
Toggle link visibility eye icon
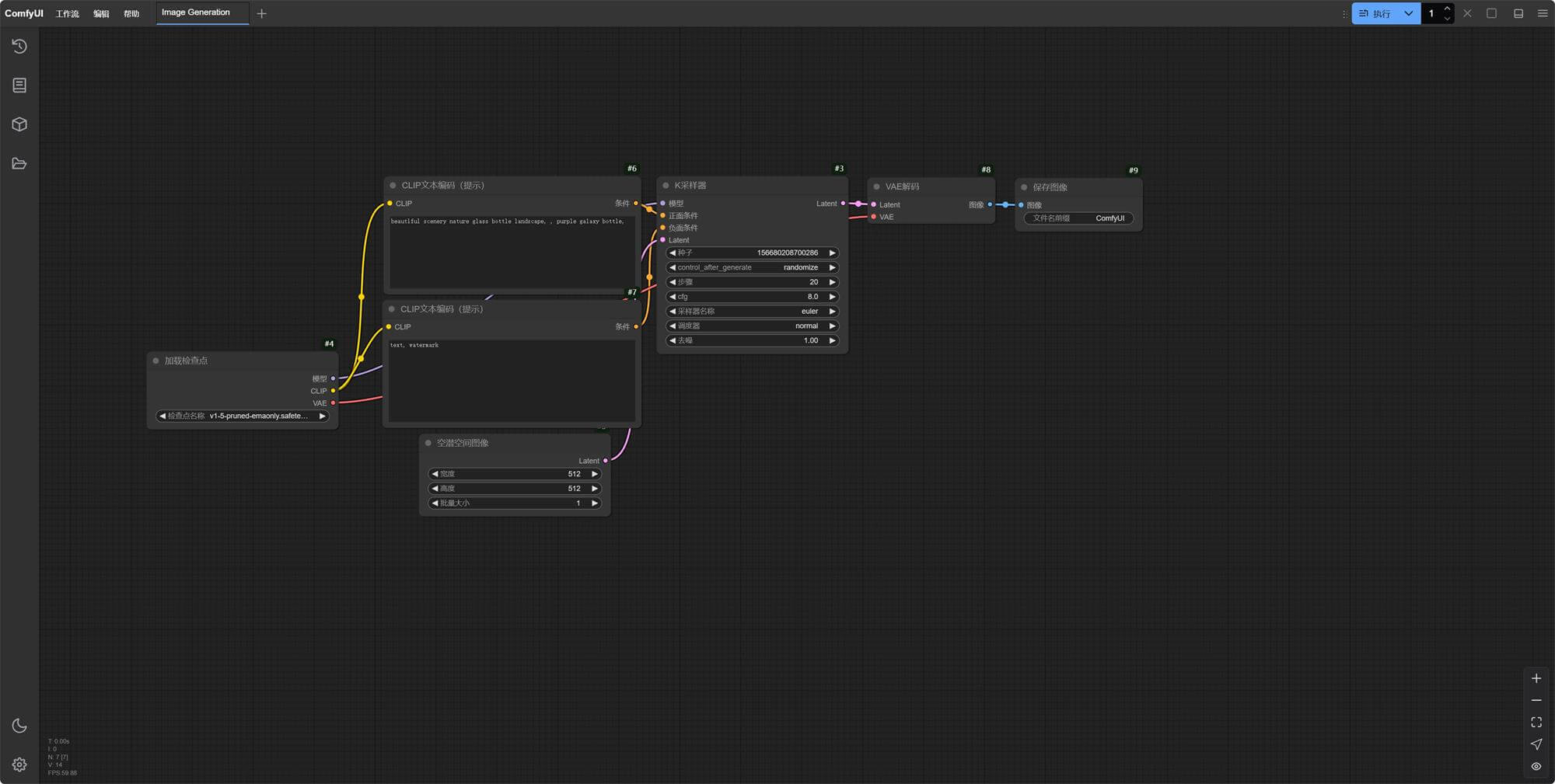[1536, 766]
